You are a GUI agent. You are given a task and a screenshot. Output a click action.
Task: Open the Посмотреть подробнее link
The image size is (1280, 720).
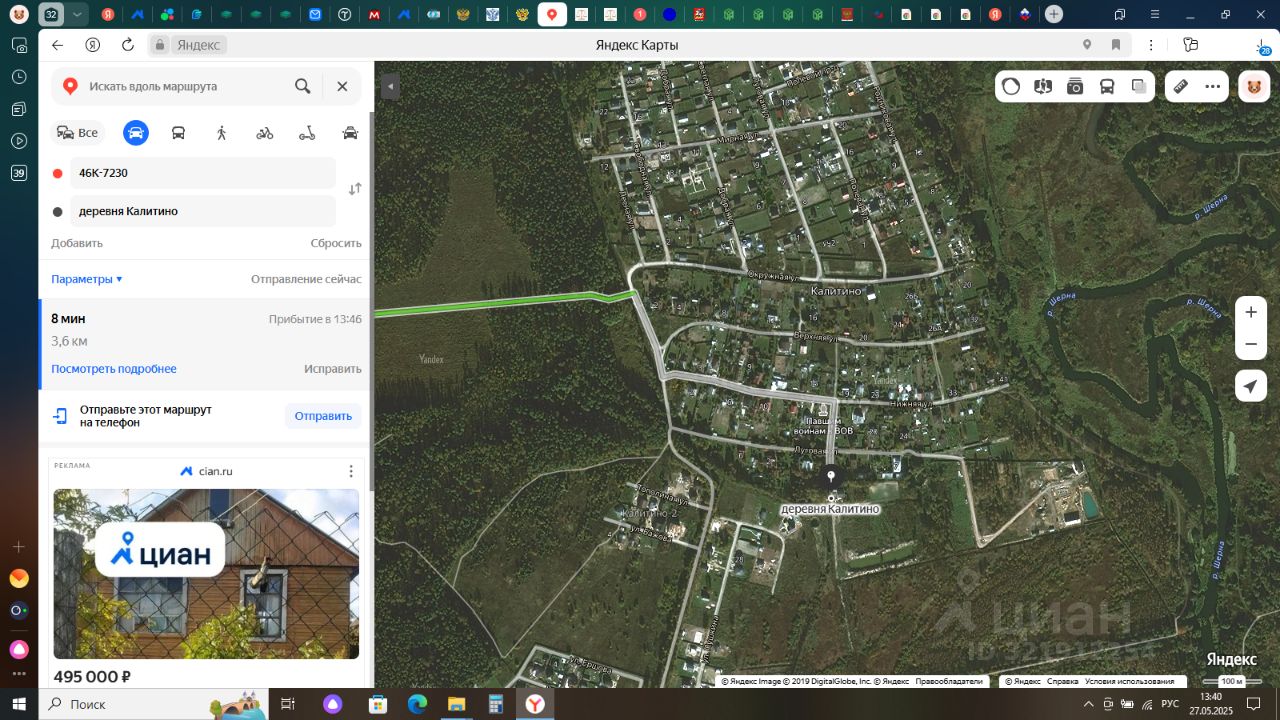114,369
